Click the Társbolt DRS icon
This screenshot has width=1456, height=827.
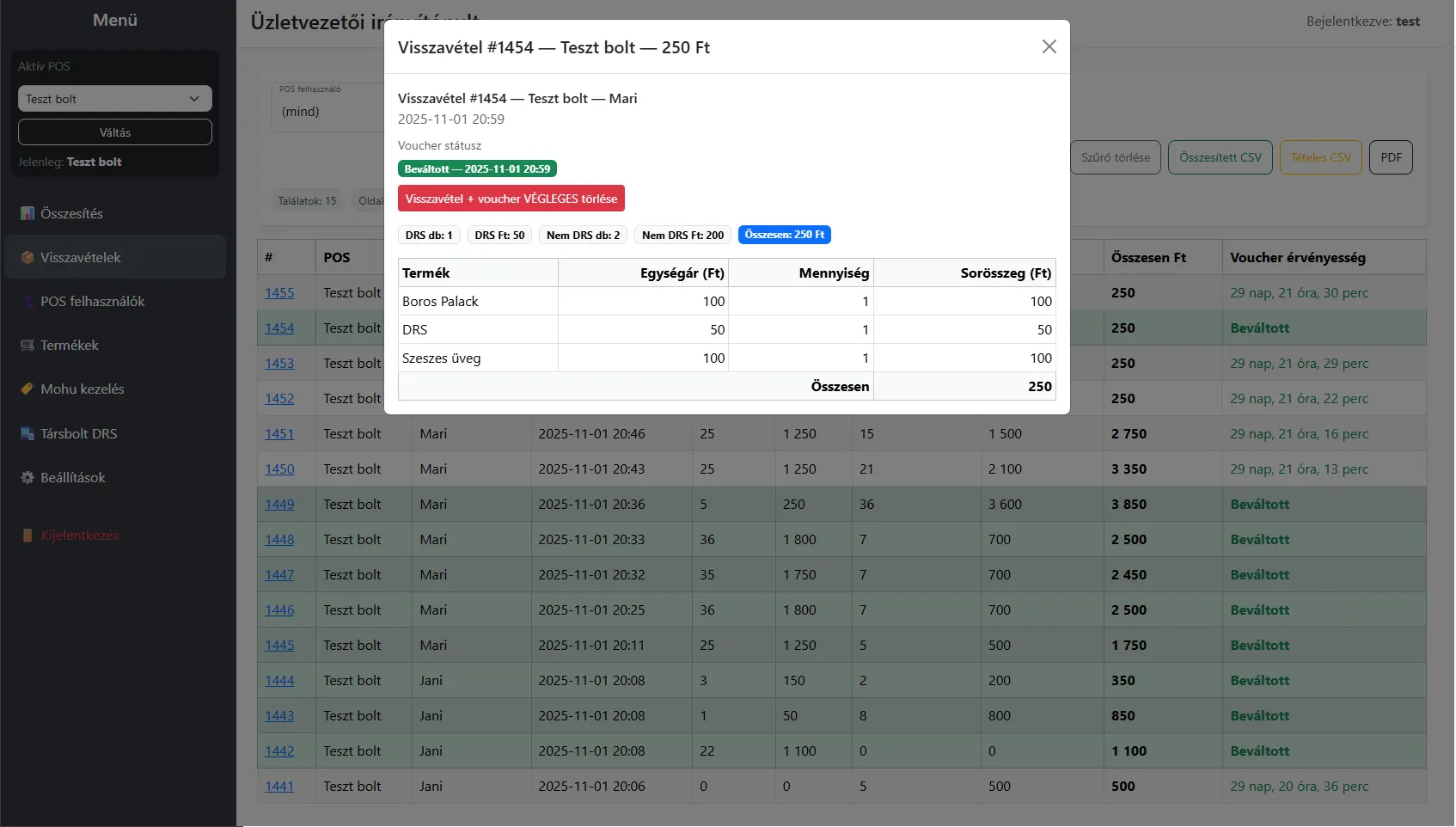28,433
